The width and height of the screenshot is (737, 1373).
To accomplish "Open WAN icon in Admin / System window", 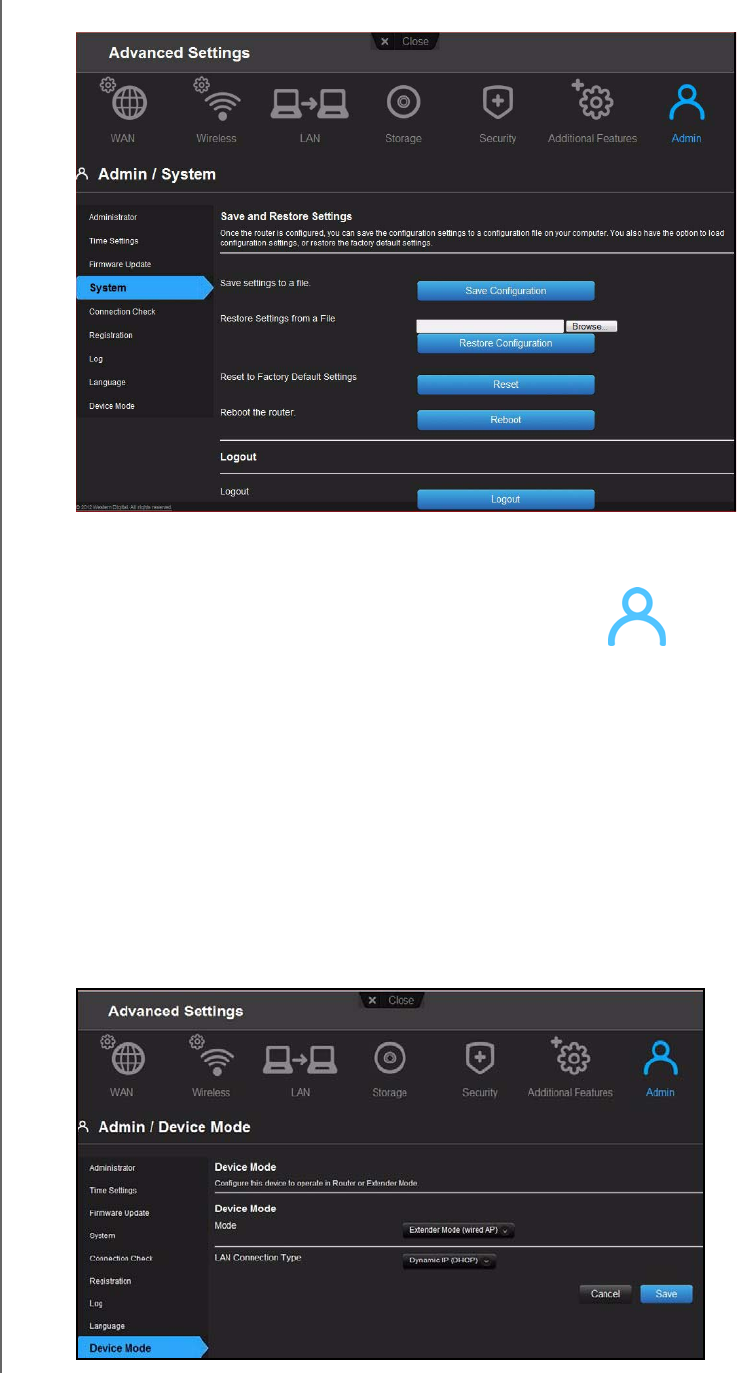I will (x=122, y=102).
